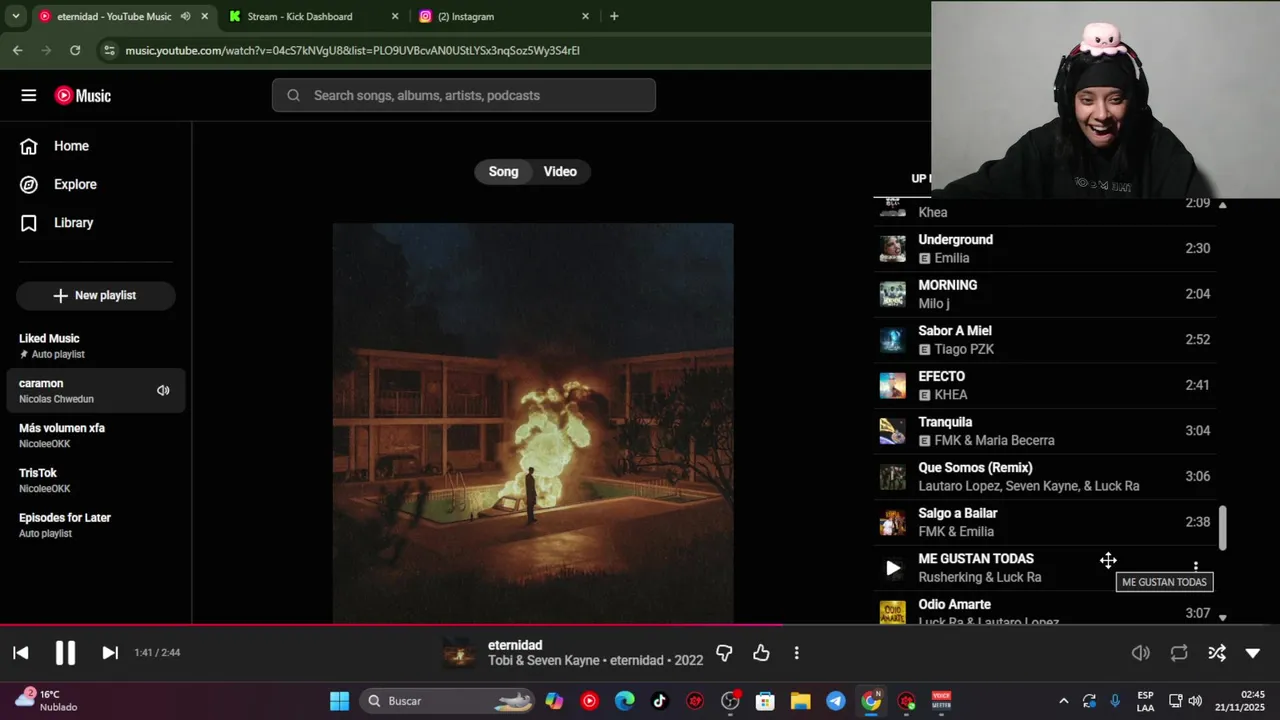Select eternidad - YouTube Music tab
The width and height of the screenshot is (1280, 720).
tap(123, 17)
